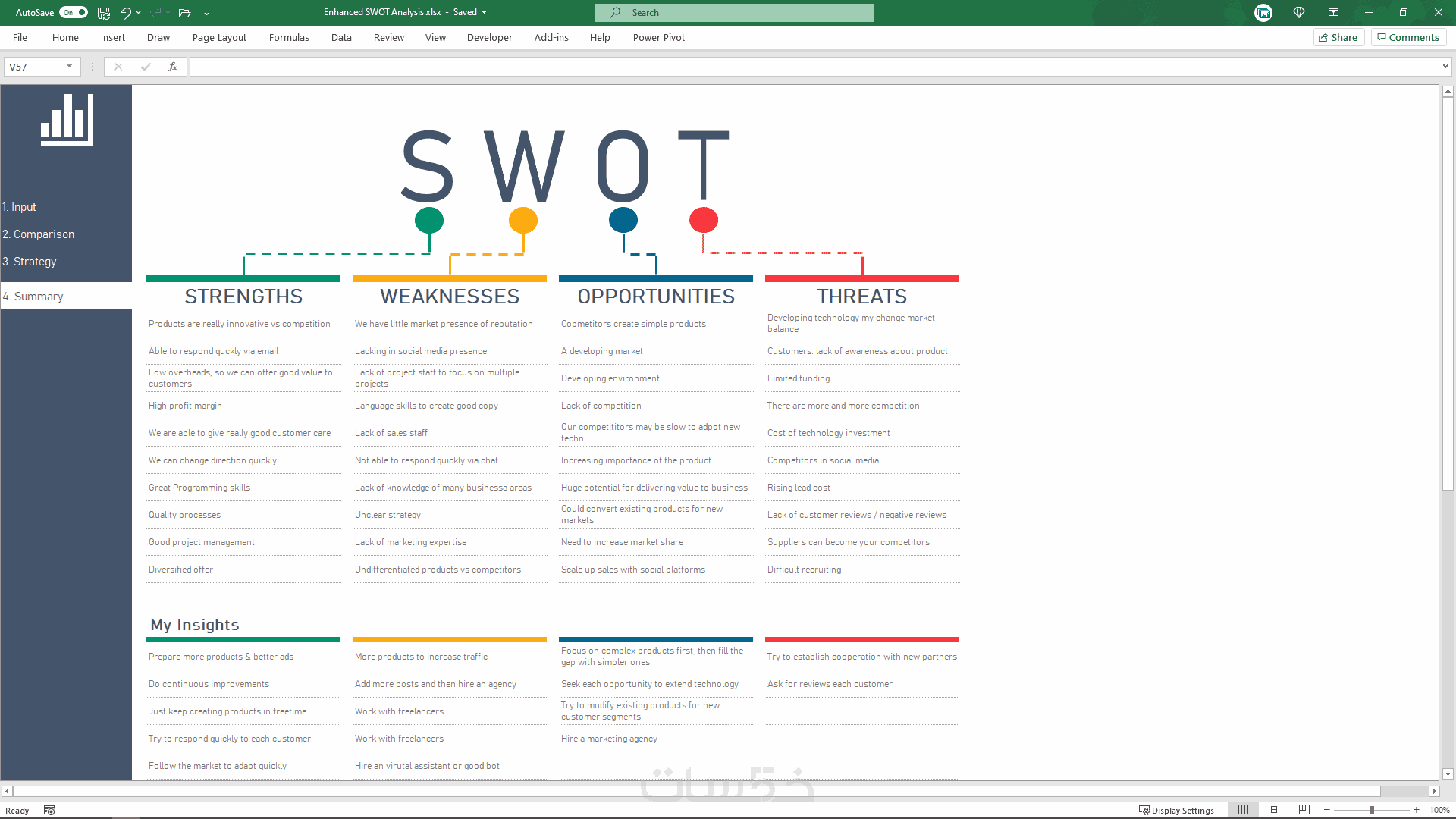Screen dimensions: 1456x819
Task: Open the Comments pane button
Action: click(1408, 37)
